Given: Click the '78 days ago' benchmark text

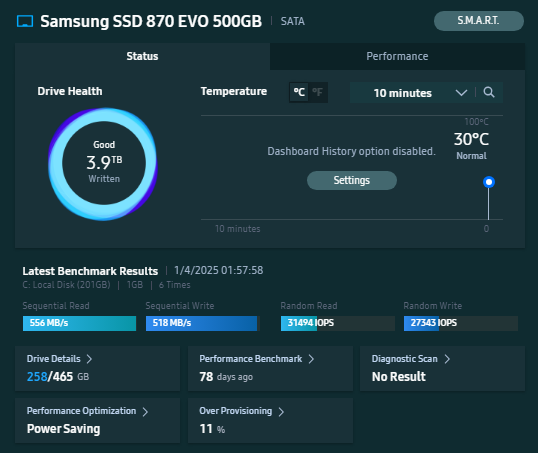Looking at the screenshot, I should tap(226, 377).
